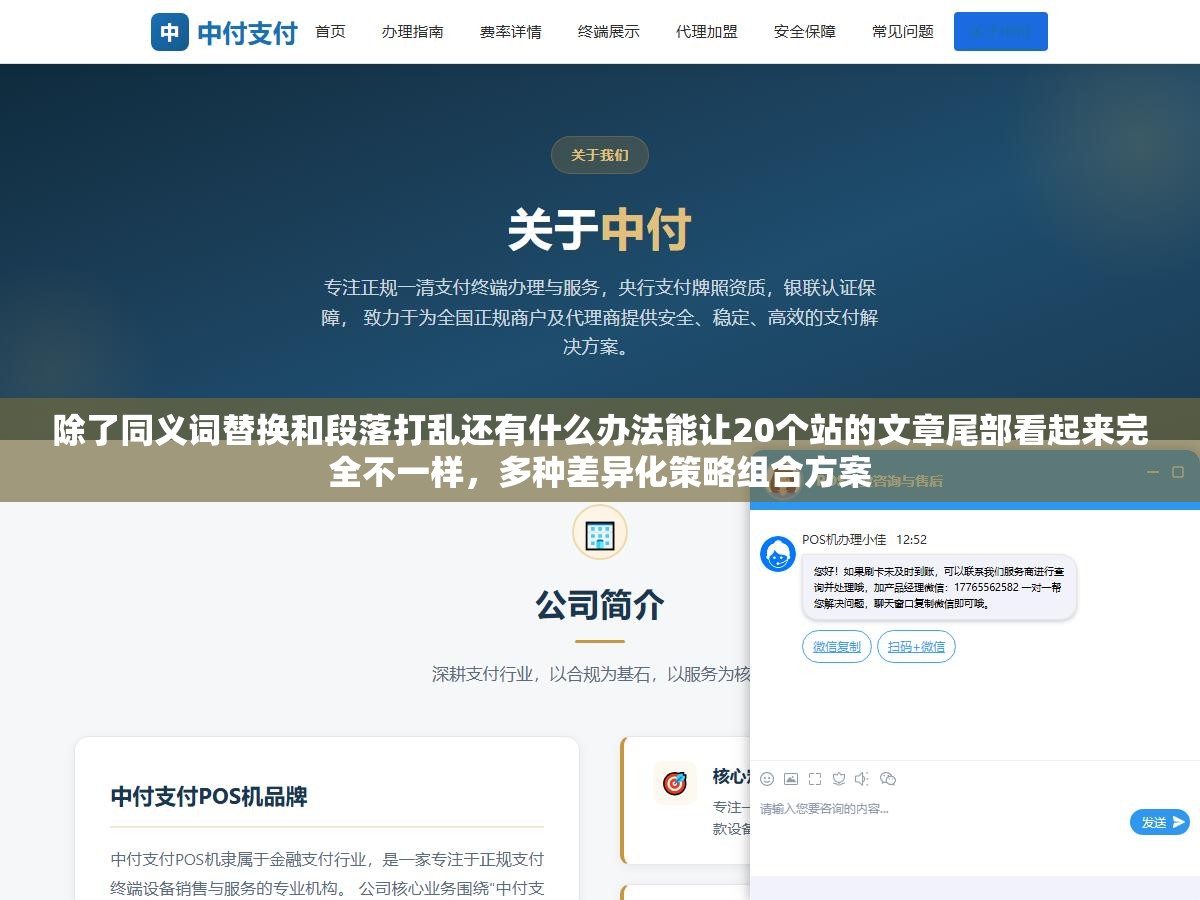Toggle the chat sound speaker icon
This screenshot has width=1200, height=900.
click(x=862, y=779)
